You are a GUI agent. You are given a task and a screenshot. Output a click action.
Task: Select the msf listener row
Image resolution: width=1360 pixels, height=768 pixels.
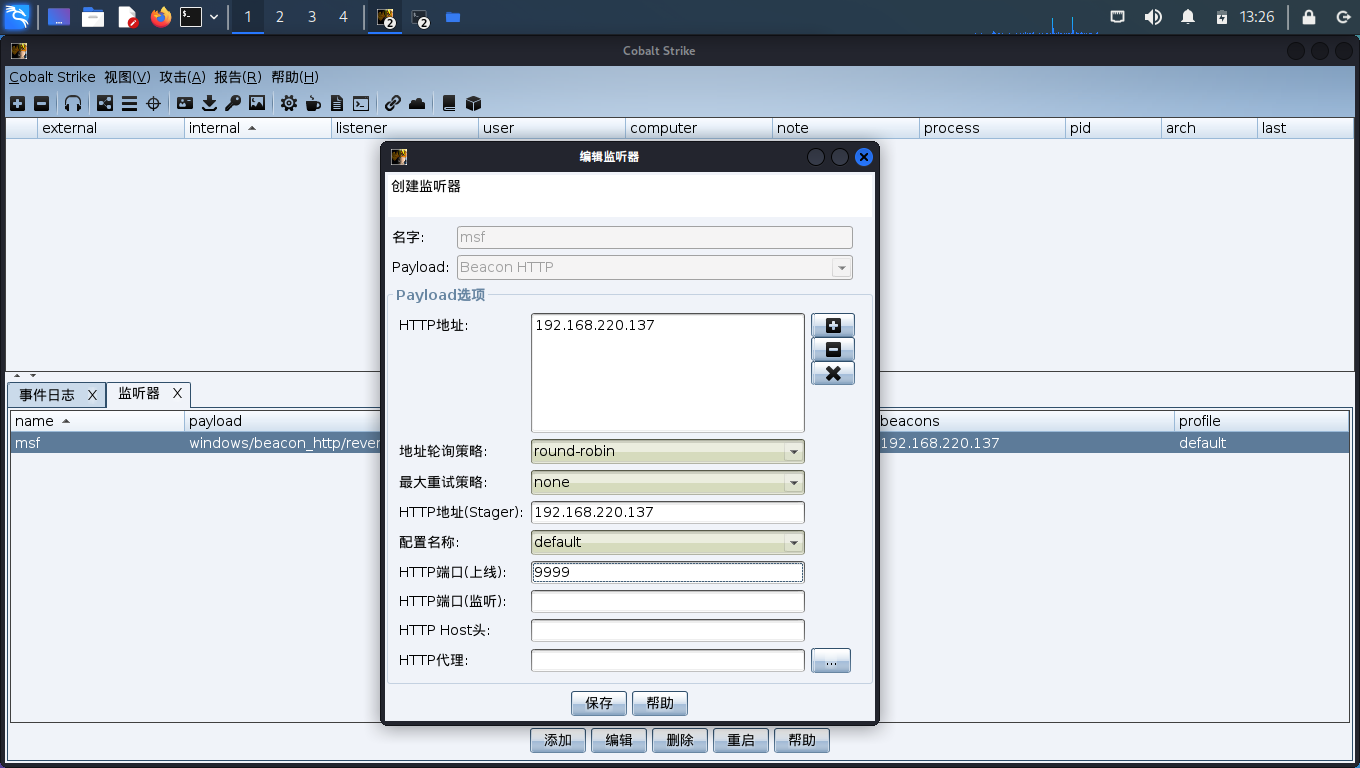[680, 443]
